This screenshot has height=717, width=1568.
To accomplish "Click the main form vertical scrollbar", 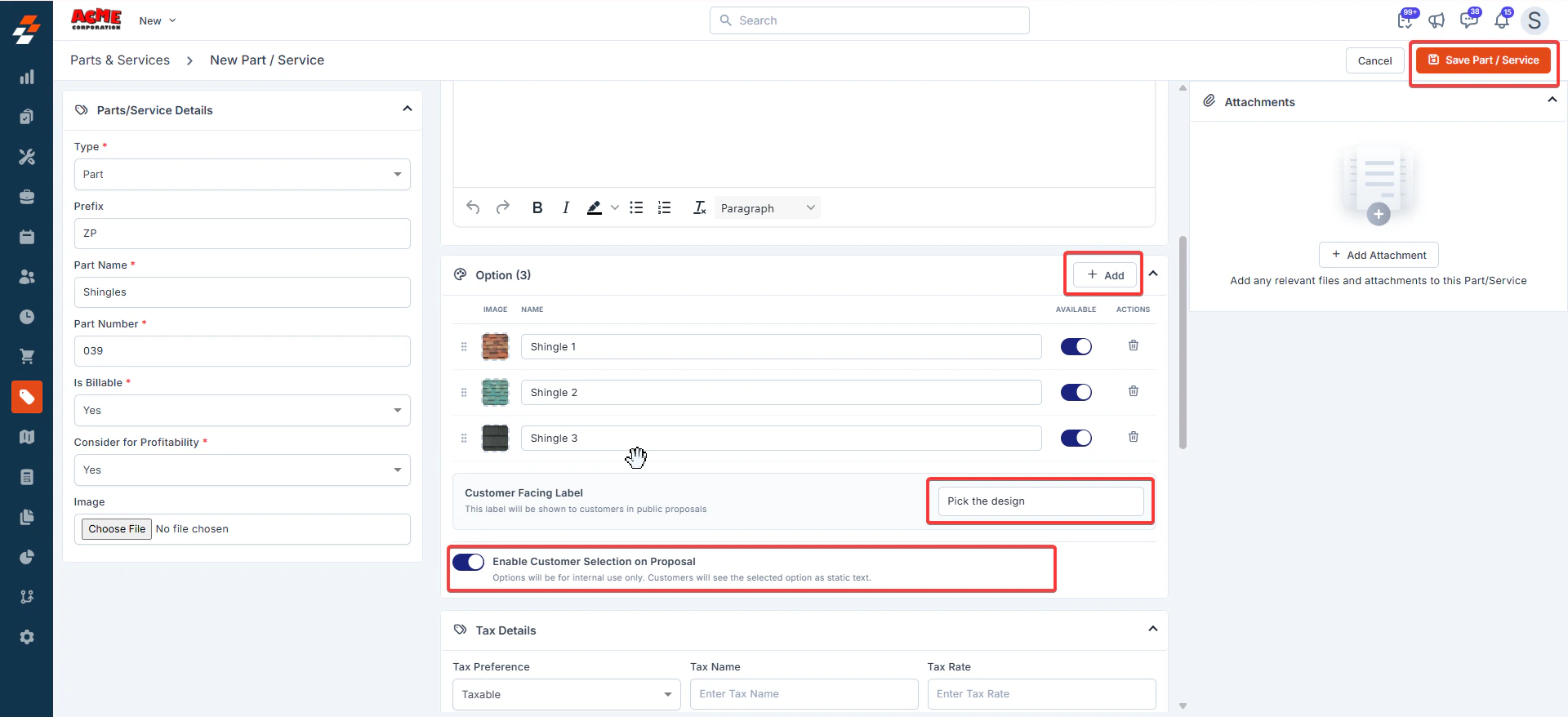I will click(1183, 343).
